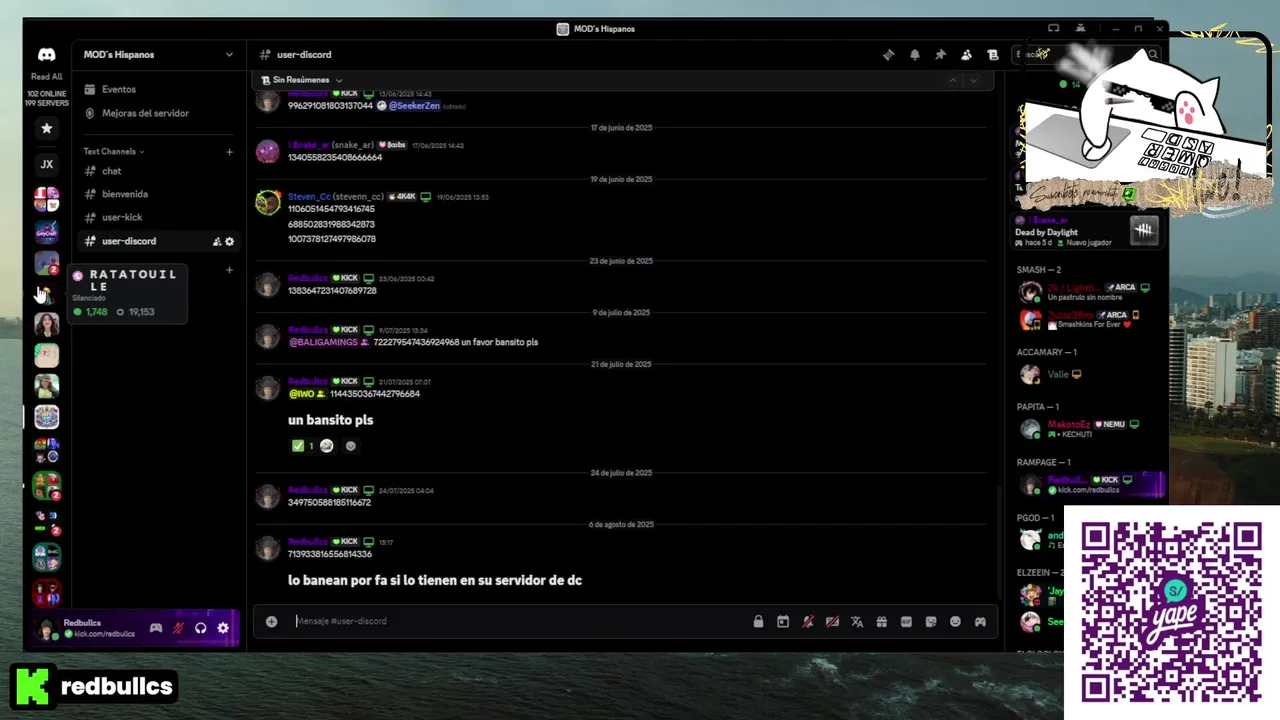Viewport: 1280px width, 720px height.
Task: Click the lock icon in message bar
Action: tap(758, 621)
